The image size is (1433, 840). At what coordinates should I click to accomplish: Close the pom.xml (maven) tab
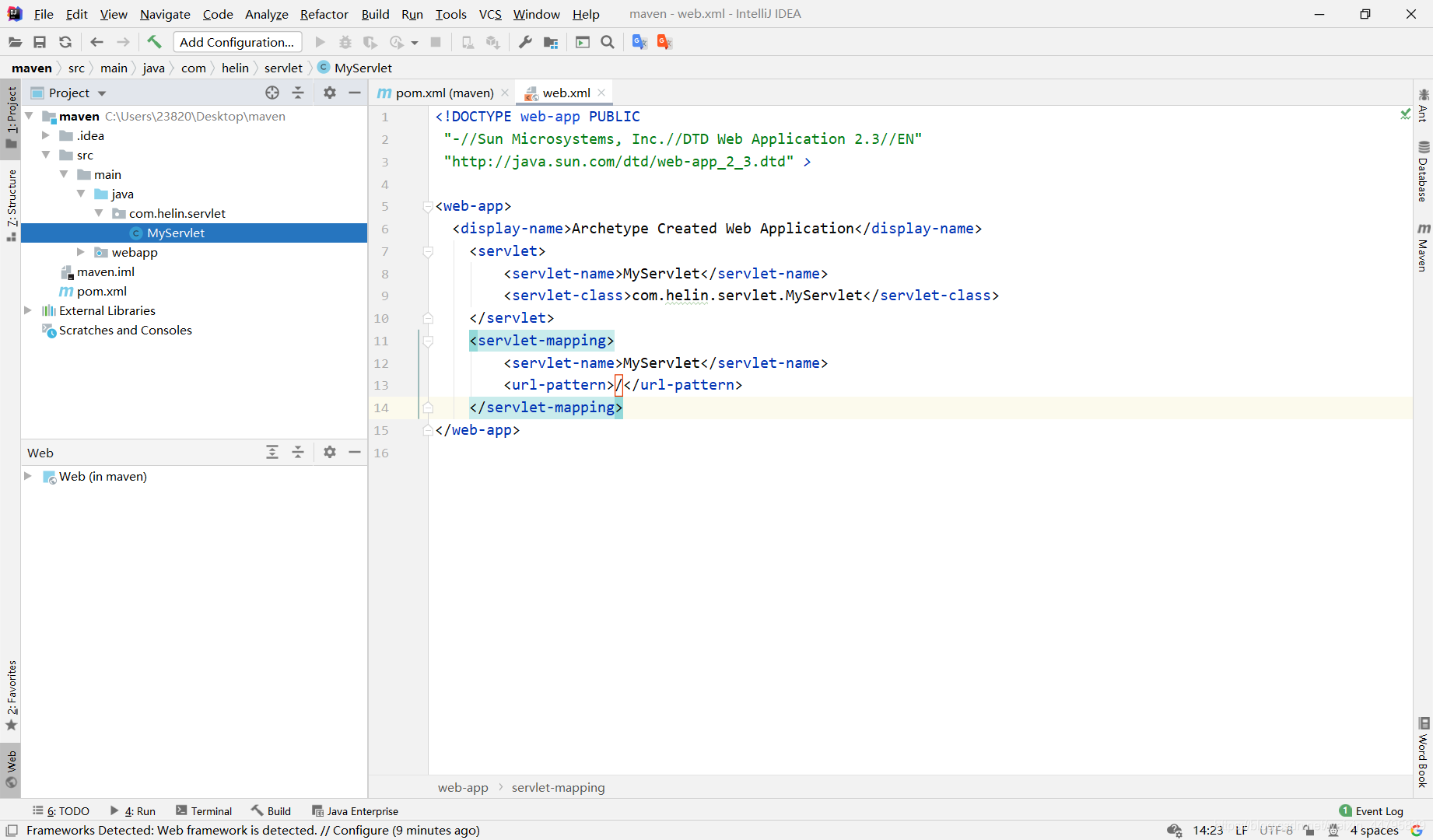coord(505,93)
